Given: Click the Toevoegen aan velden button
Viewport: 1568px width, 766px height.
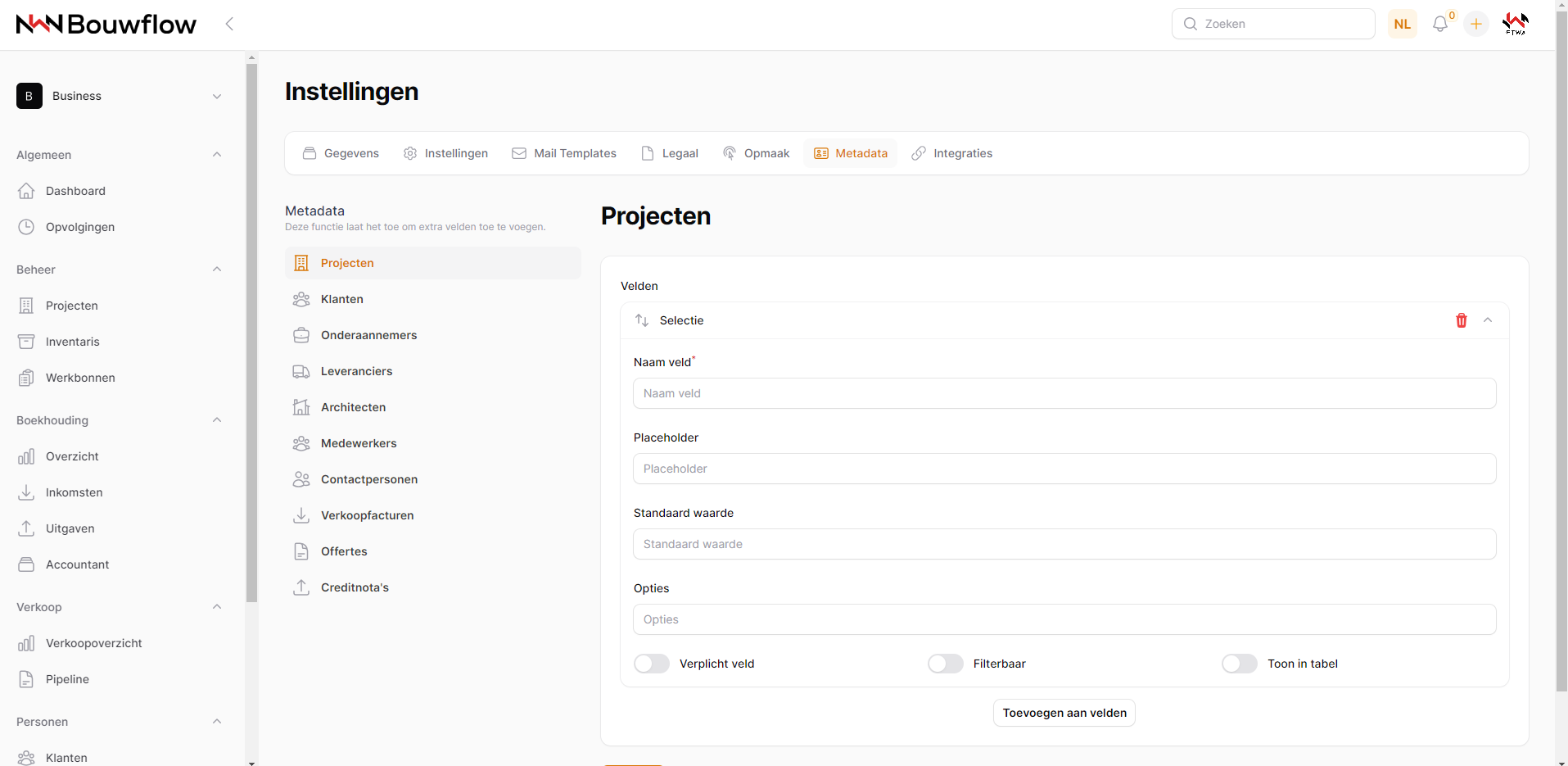Looking at the screenshot, I should click(1064, 713).
